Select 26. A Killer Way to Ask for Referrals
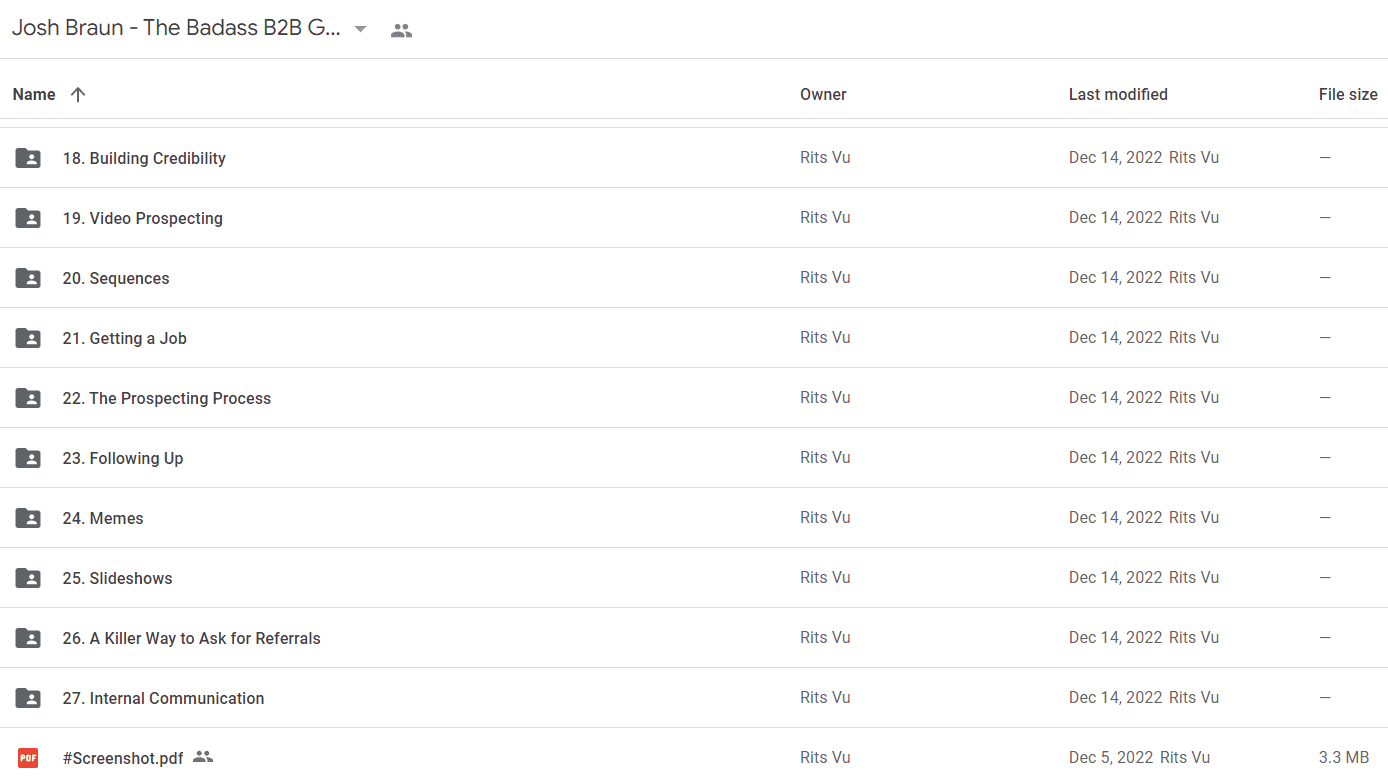Image resolution: width=1388 pixels, height=784 pixels. pyautogui.click(x=191, y=638)
